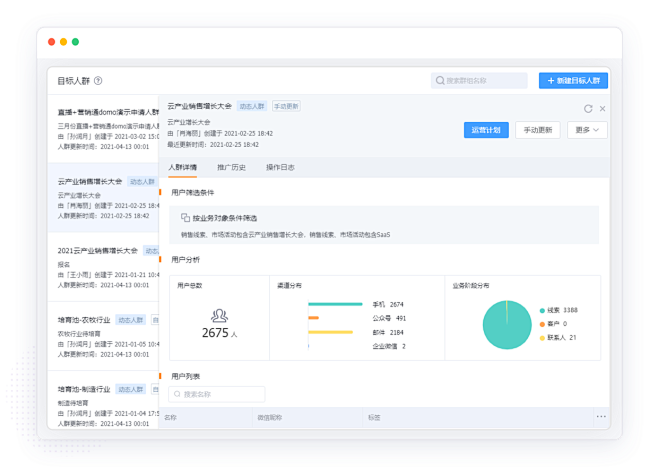Viewport: 658px width, 467px height.
Task: Focus the 搜索群组名称 search field
Action: click(x=483, y=81)
